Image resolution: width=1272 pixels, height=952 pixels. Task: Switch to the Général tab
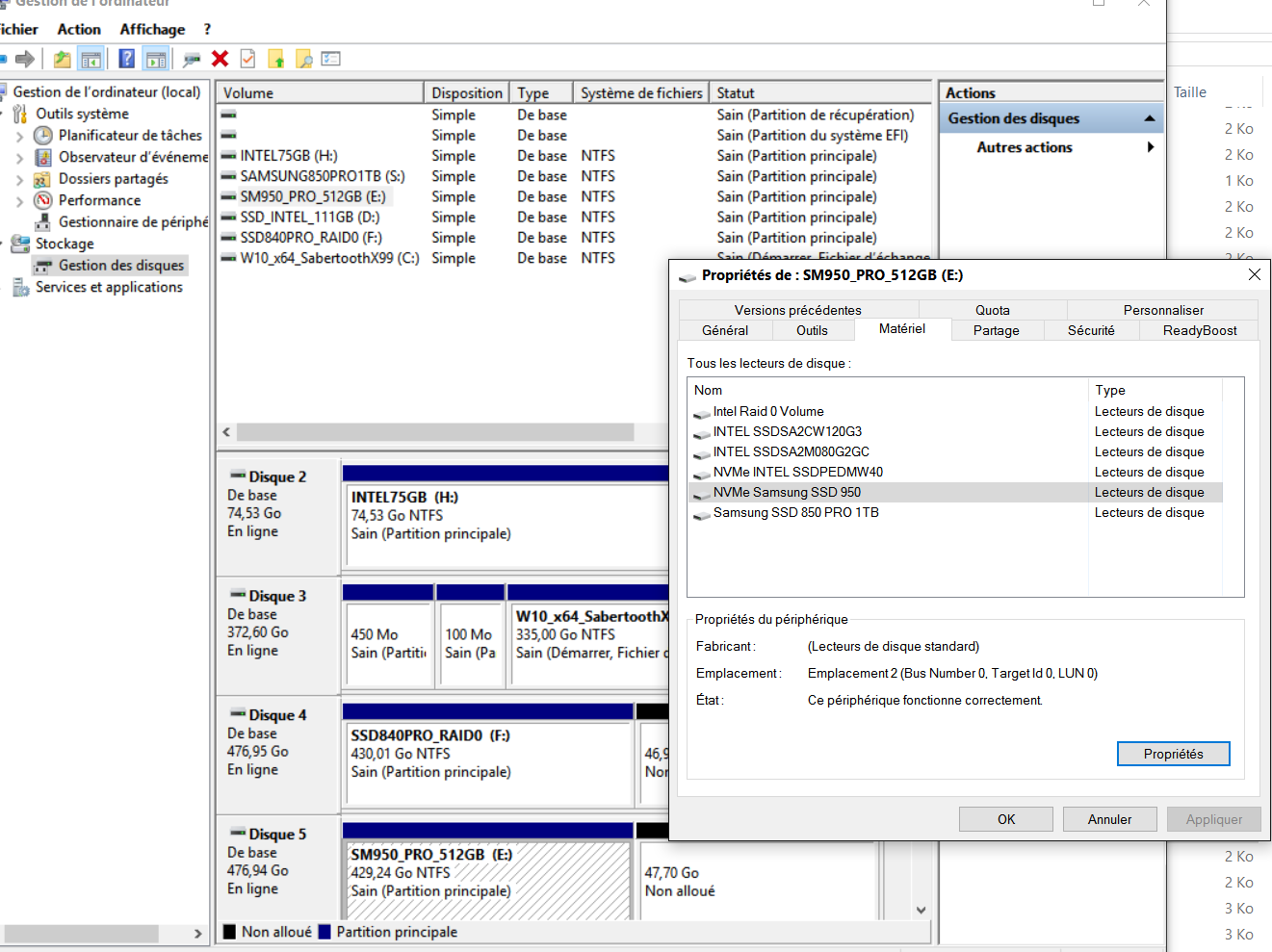point(725,330)
